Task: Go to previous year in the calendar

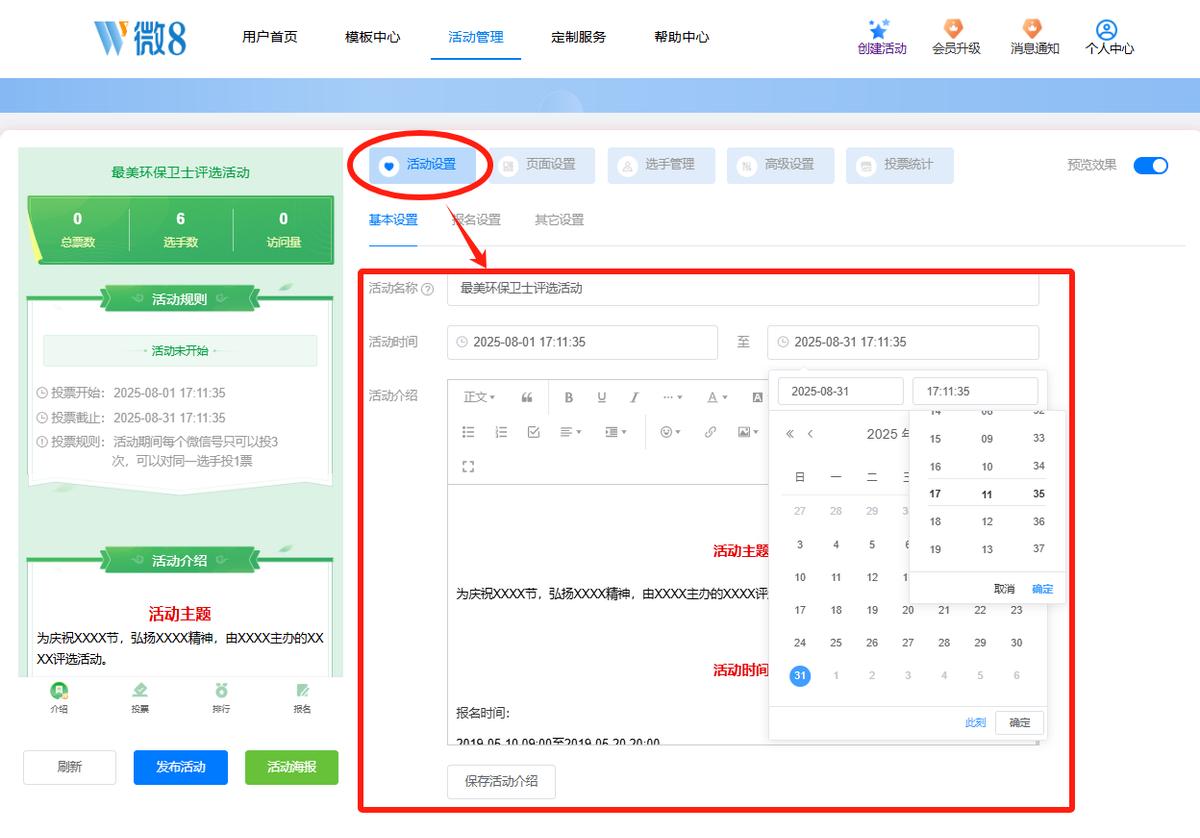Action: tap(789, 433)
